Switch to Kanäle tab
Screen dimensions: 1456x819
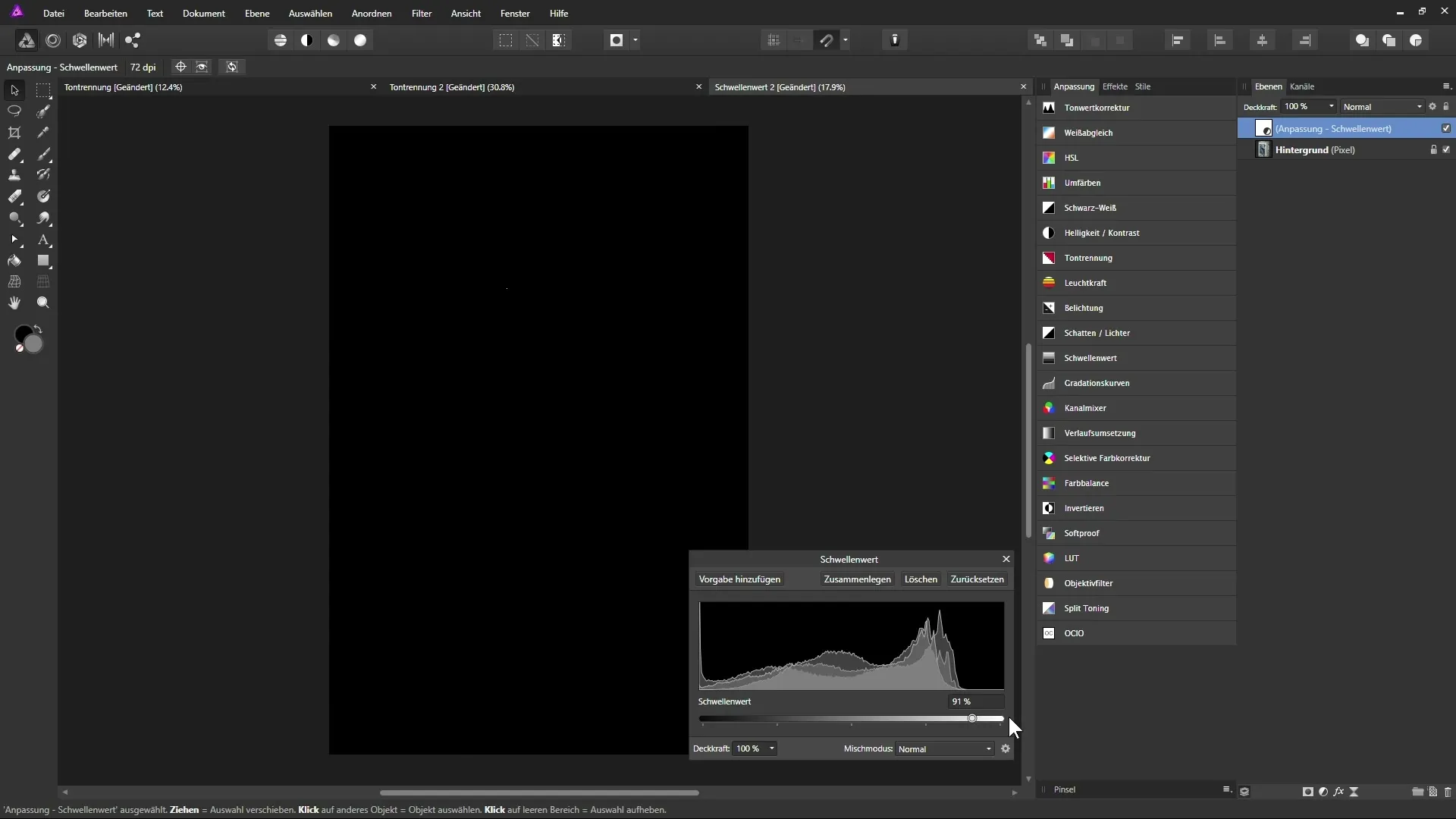(1302, 86)
